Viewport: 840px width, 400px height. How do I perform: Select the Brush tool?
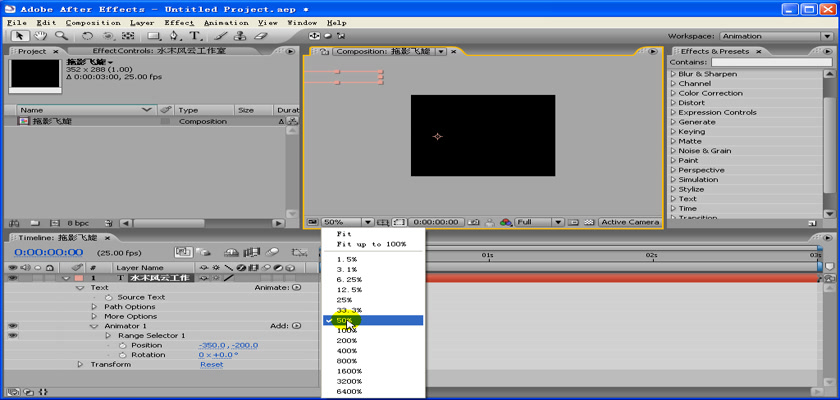[x=220, y=36]
